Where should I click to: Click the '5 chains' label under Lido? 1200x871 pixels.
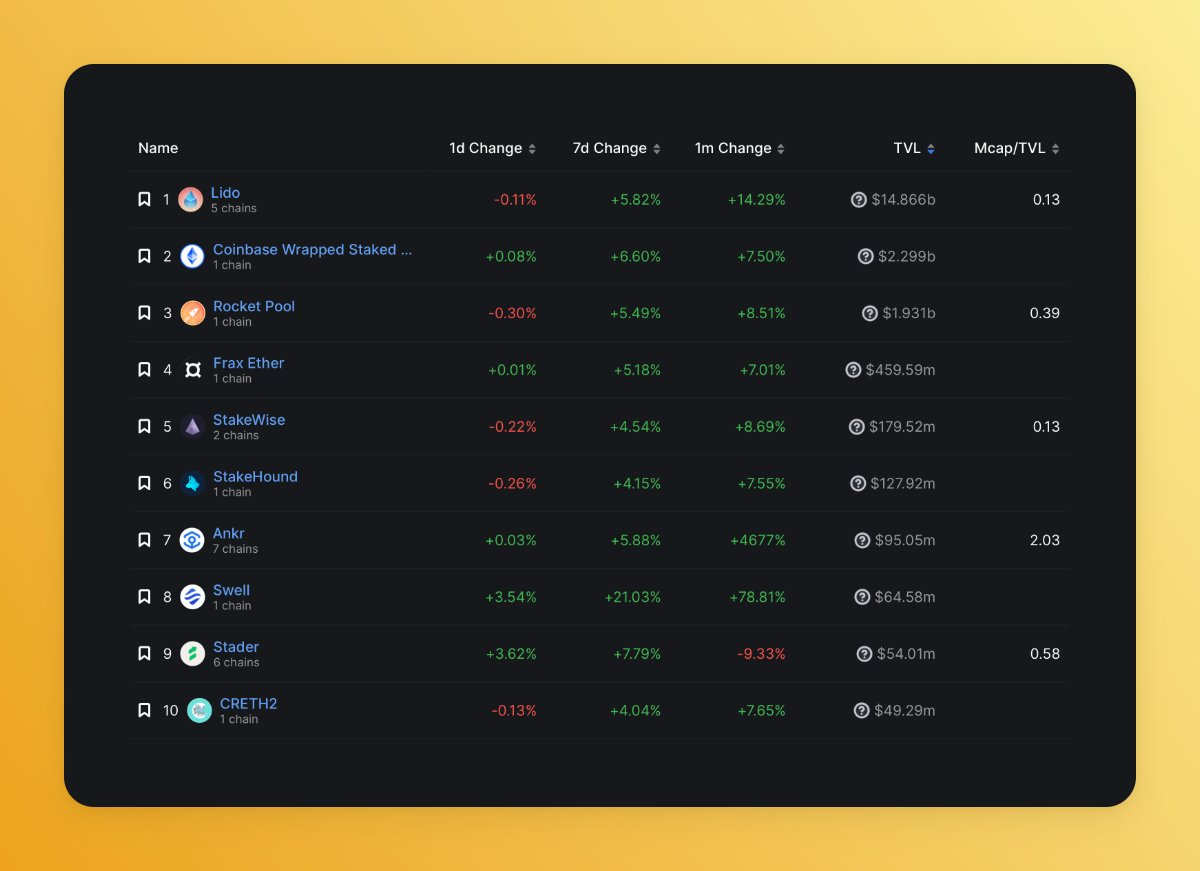pyautogui.click(x=234, y=208)
